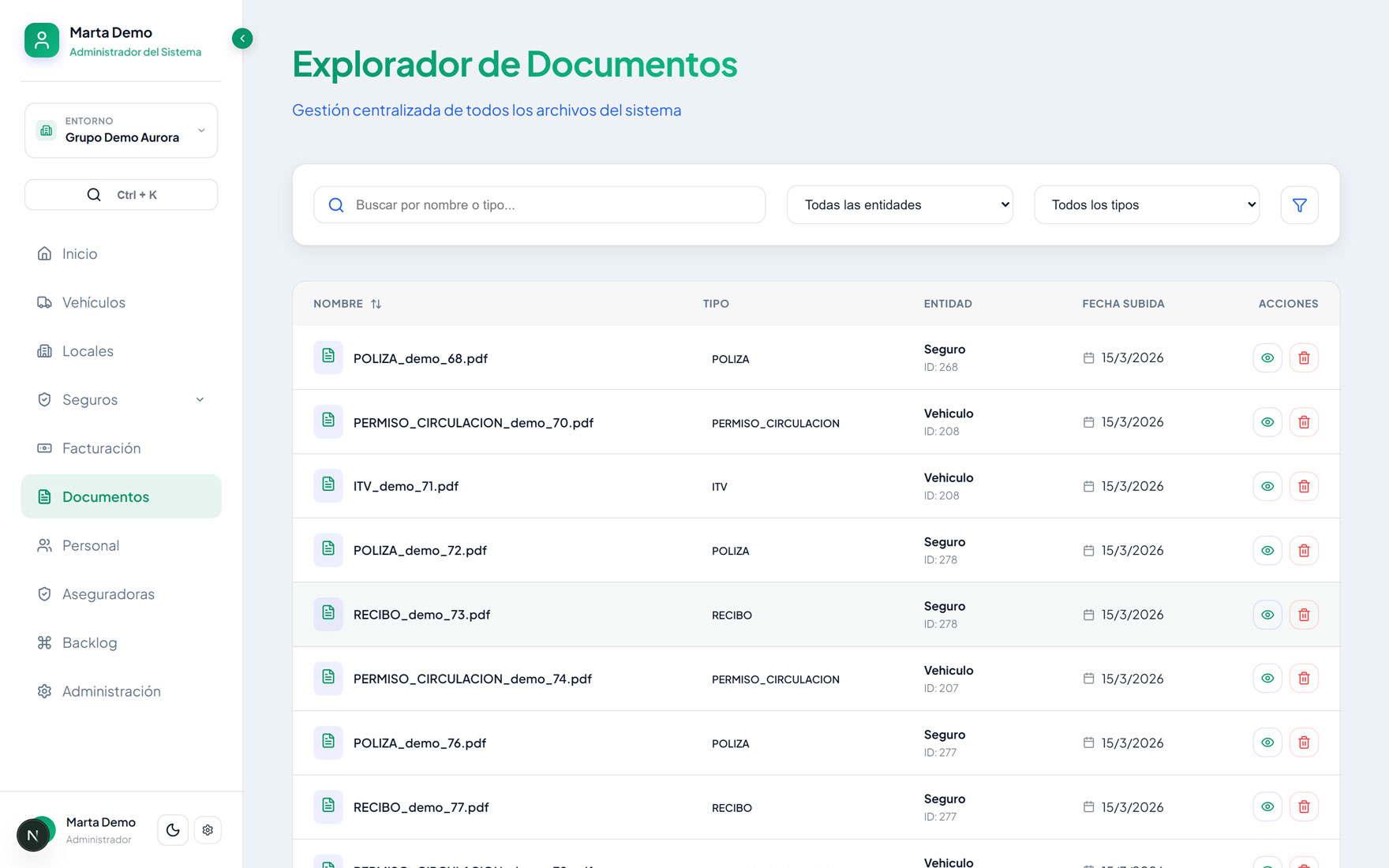Expand the Seguros submenu chevron
This screenshot has width=1389, height=868.
[200, 400]
